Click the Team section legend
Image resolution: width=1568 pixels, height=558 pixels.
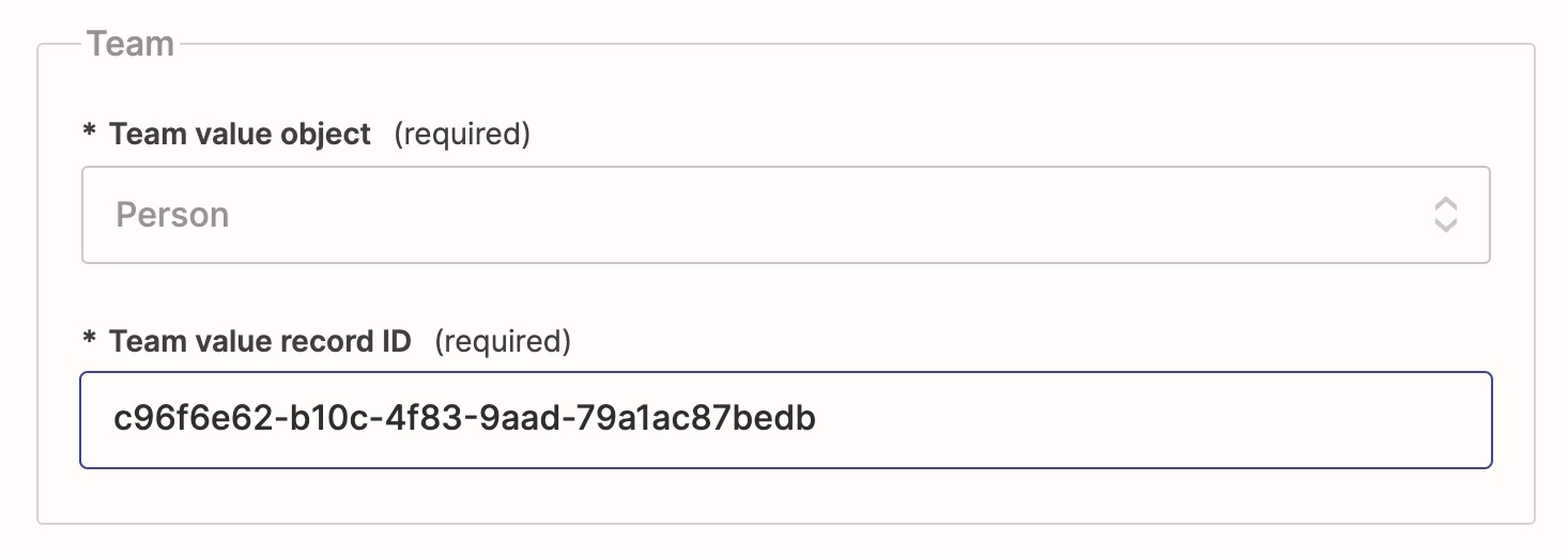tap(130, 44)
